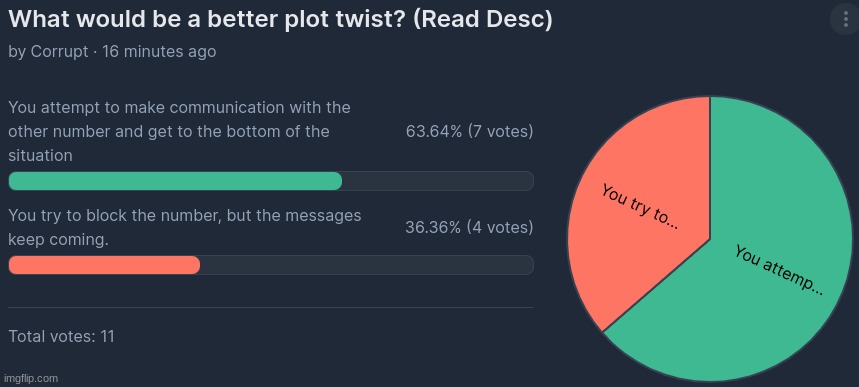Click the empty part of the green bar track
This screenshot has height=387, width=859.
point(438,181)
